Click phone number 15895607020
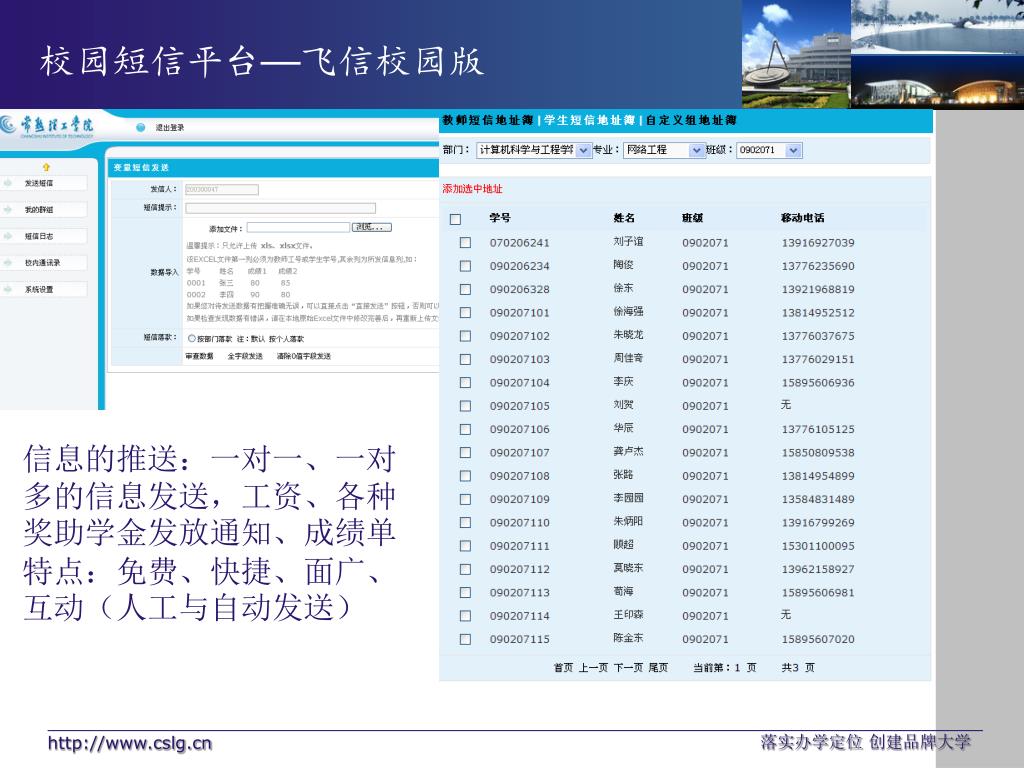 point(818,639)
